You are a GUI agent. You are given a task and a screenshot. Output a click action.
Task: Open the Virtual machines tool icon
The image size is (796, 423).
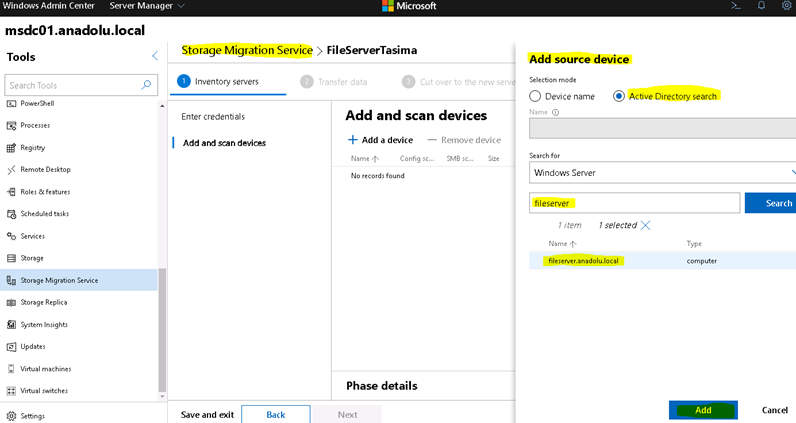[11, 369]
